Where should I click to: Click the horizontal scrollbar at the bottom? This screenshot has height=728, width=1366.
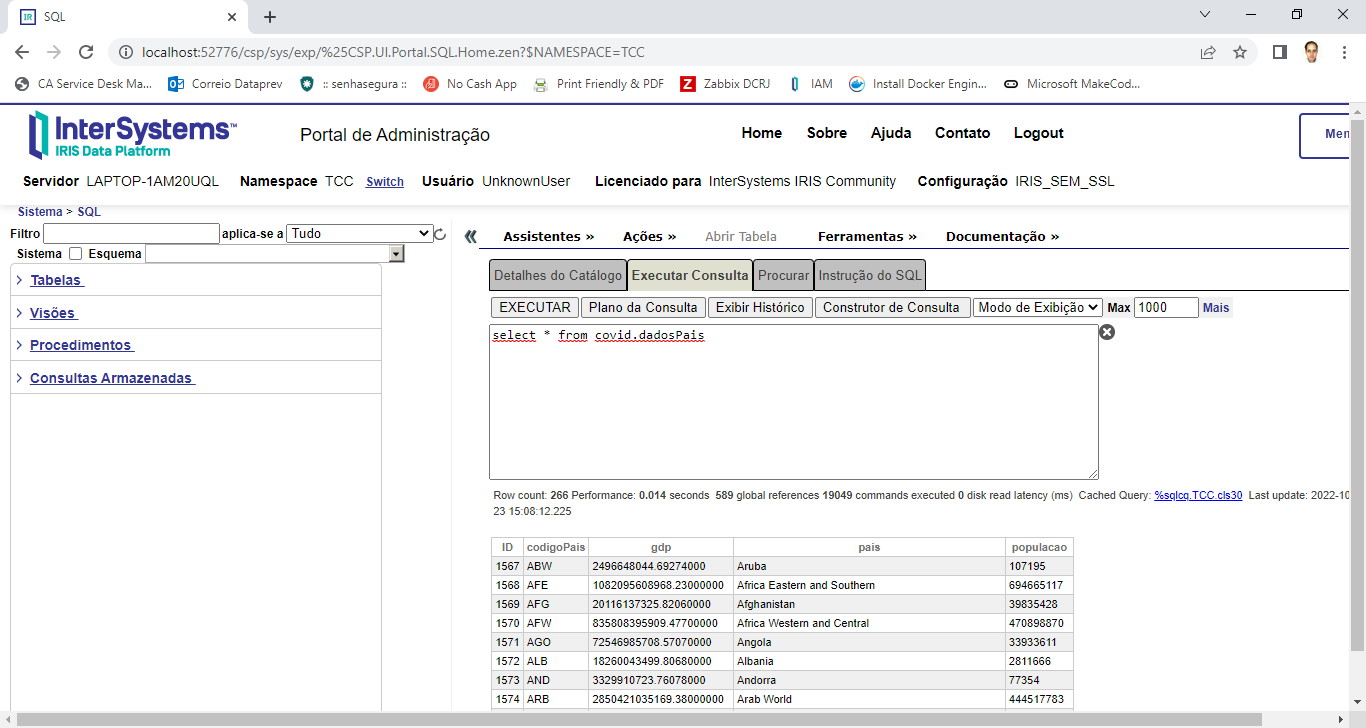click(640, 720)
